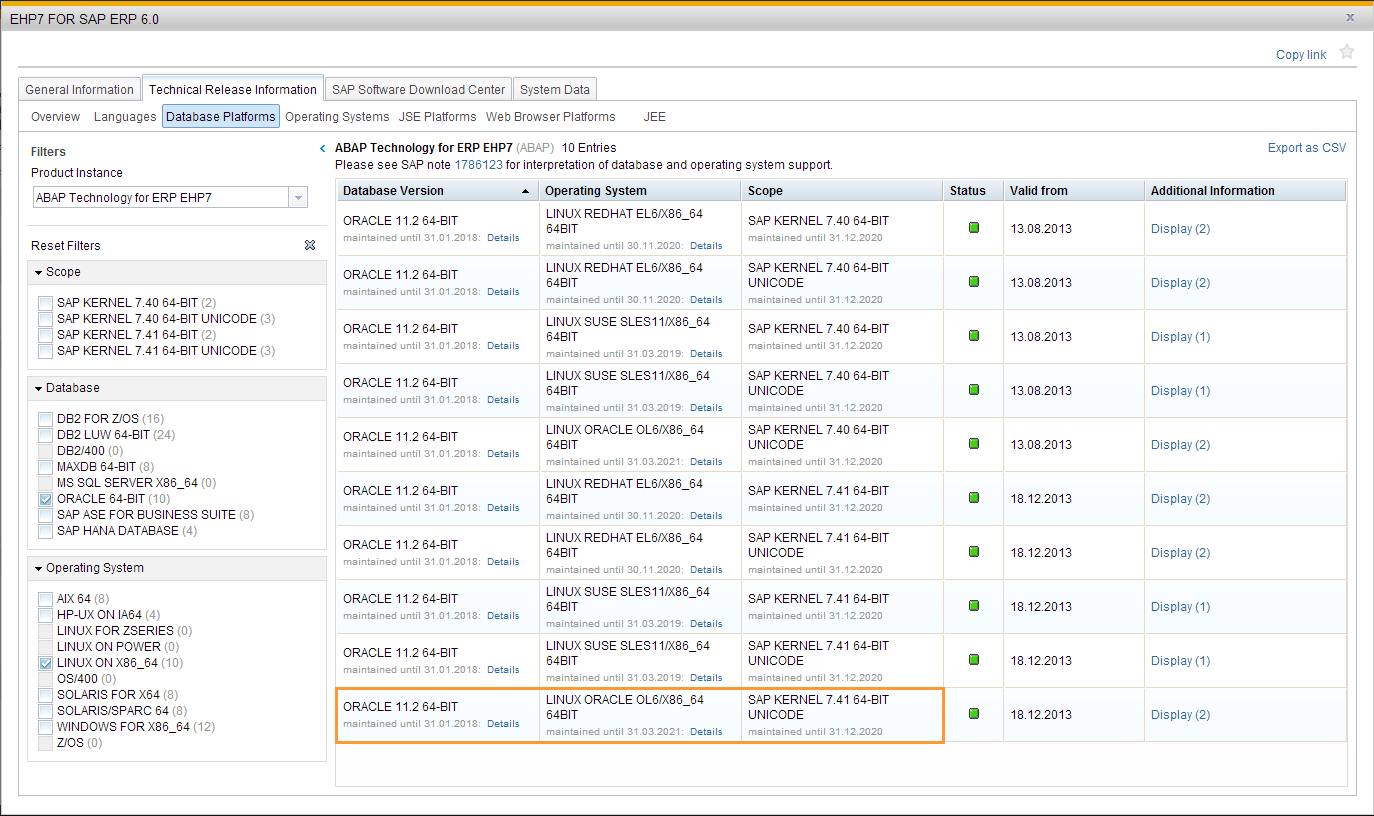Select the Database Platforms sub-tab

point(221,117)
